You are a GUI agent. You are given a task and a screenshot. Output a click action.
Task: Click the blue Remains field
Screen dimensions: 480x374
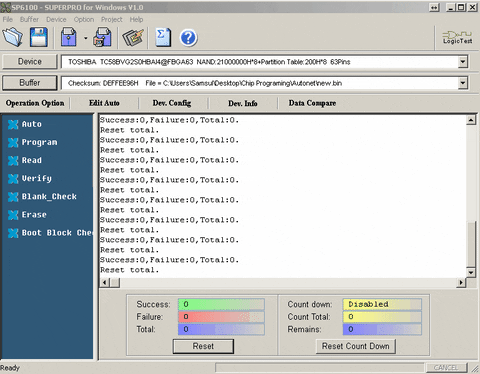coord(382,329)
